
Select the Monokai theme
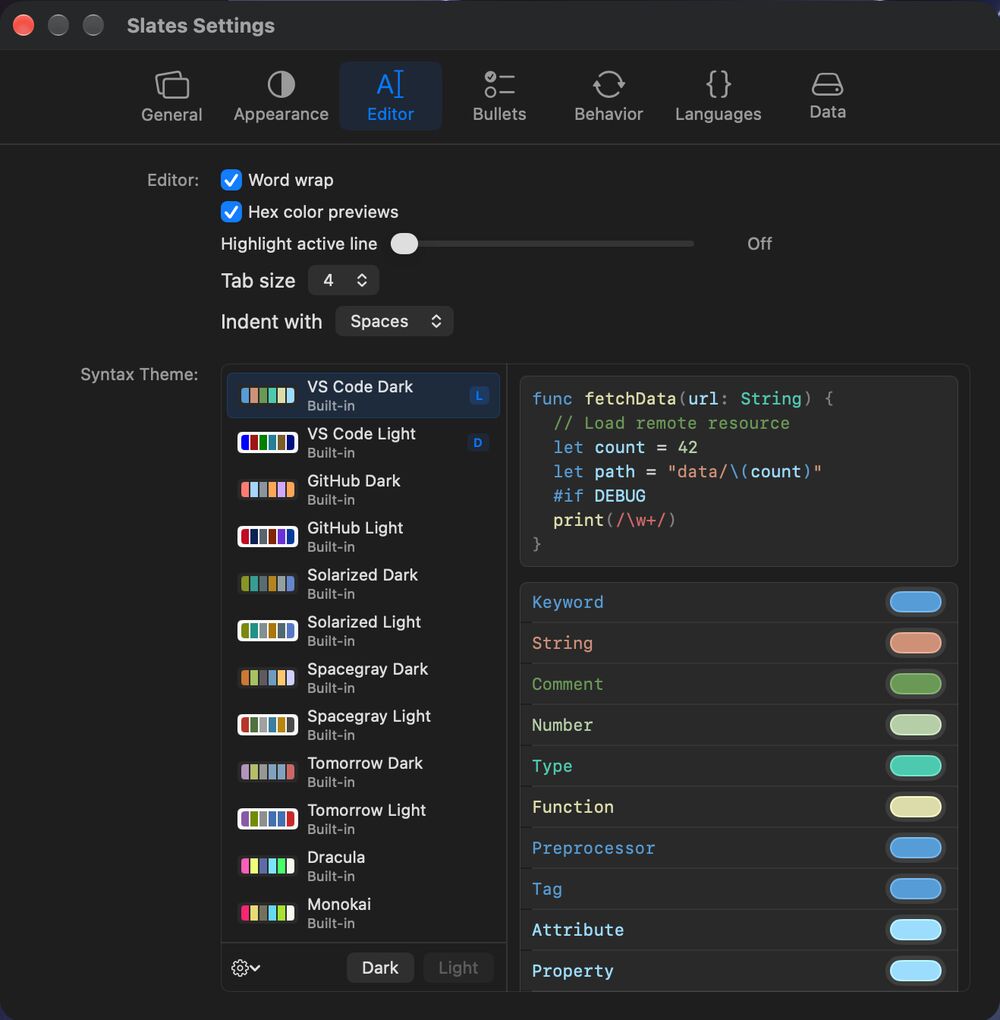point(363,913)
